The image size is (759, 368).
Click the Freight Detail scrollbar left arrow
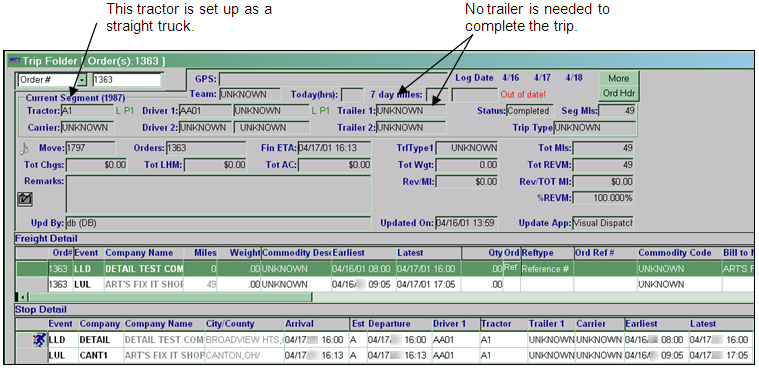click(23, 297)
